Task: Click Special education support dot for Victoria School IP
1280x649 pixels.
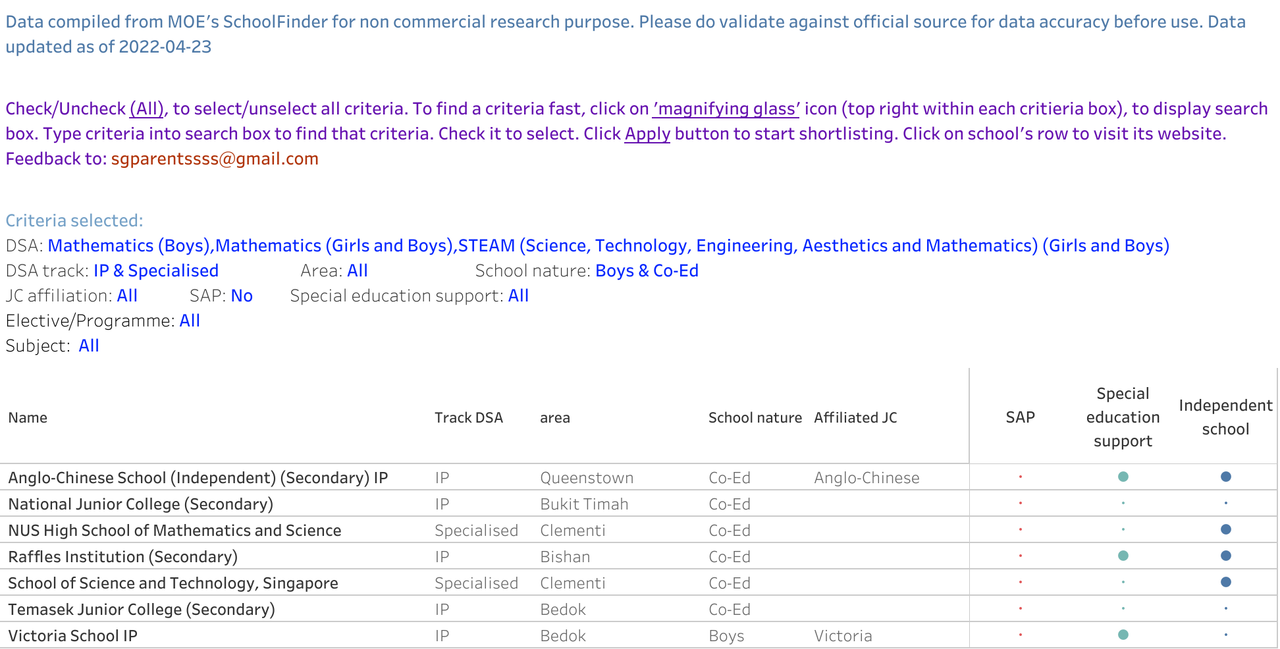Action: pos(1123,635)
